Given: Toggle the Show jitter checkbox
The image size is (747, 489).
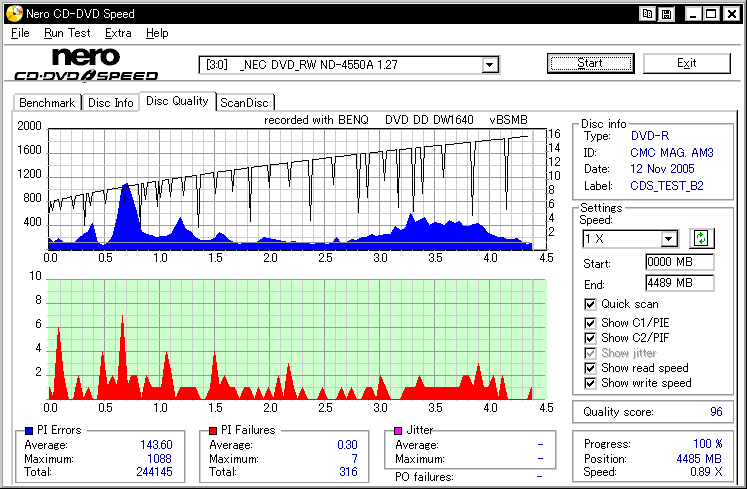Looking at the screenshot, I should [590, 353].
